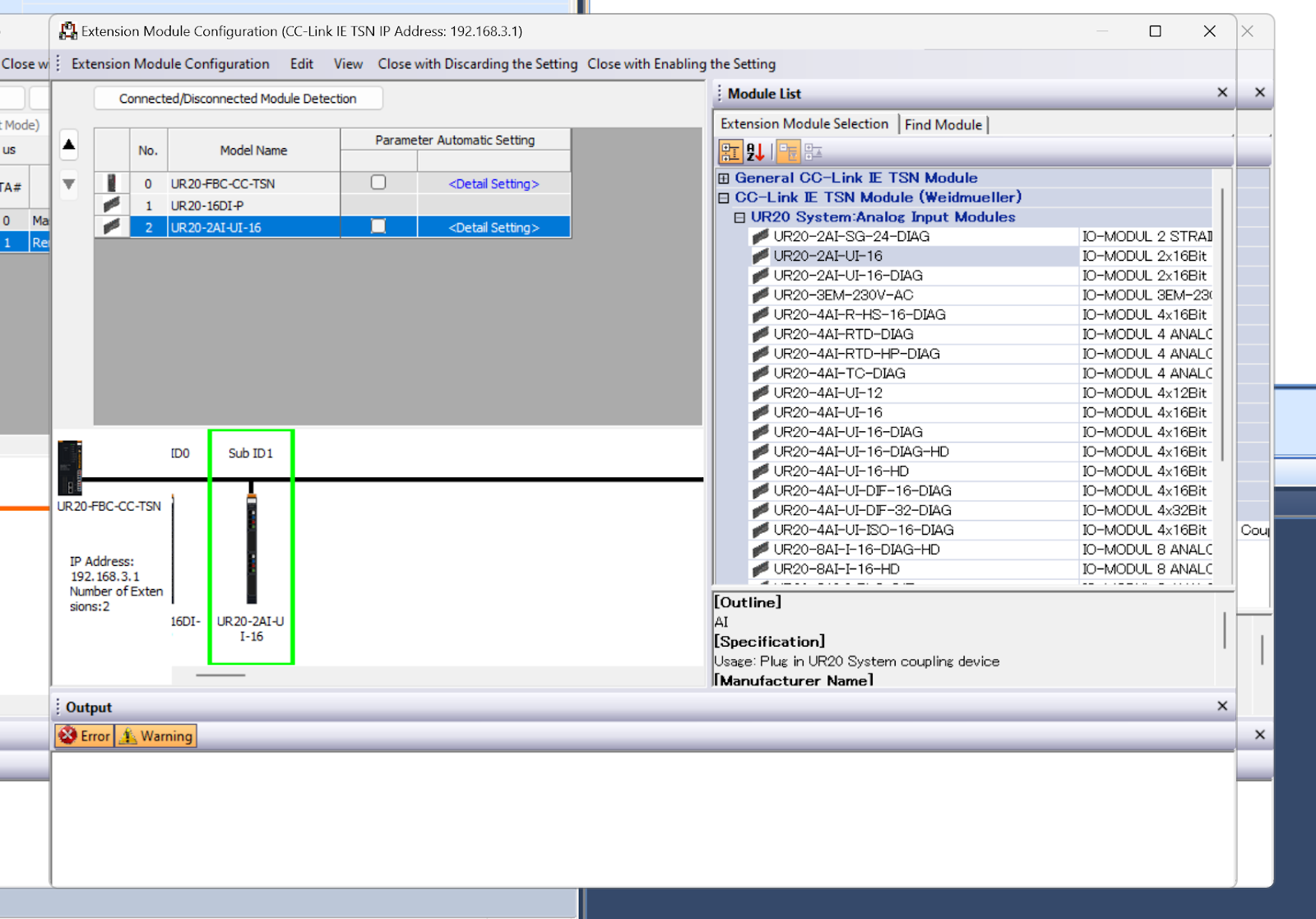Image resolution: width=1316 pixels, height=919 pixels.
Task: Click icon beside UR20-2AI-SG-24-DIAG in list
Action: [x=761, y=236]
